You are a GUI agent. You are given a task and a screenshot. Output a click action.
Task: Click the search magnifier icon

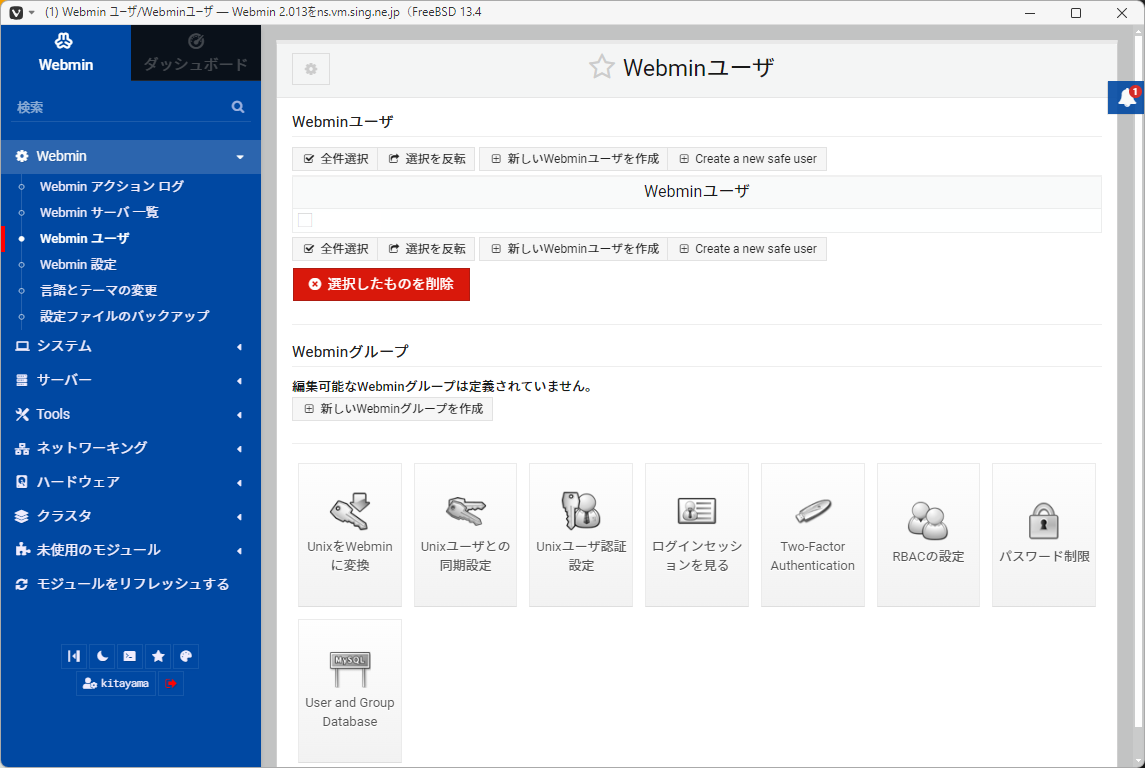238,107
